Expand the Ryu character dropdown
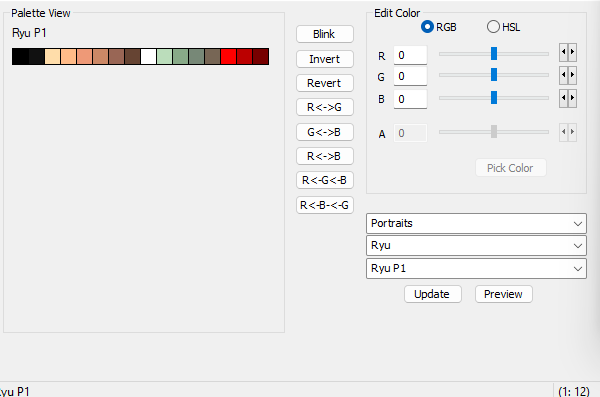The width and height of the screenshot is (600, 397). click(x=476, y=246)
